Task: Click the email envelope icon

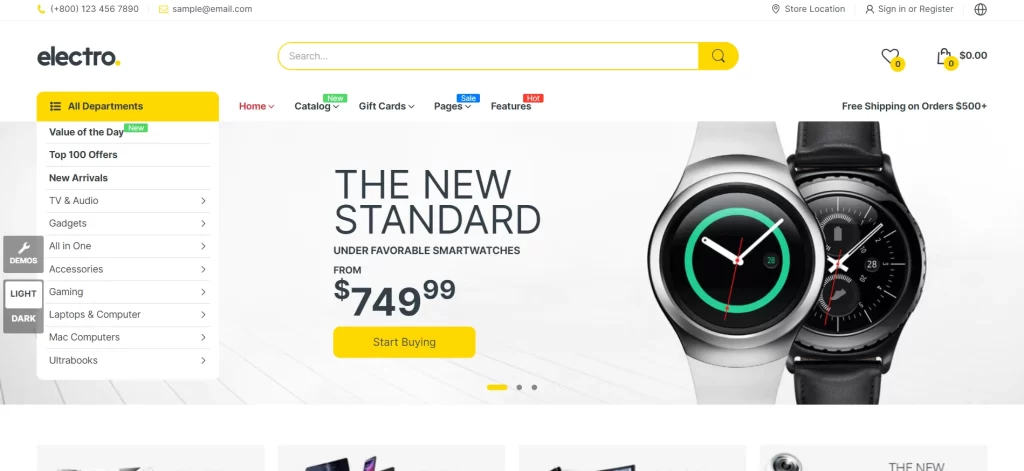Action: 163,9
